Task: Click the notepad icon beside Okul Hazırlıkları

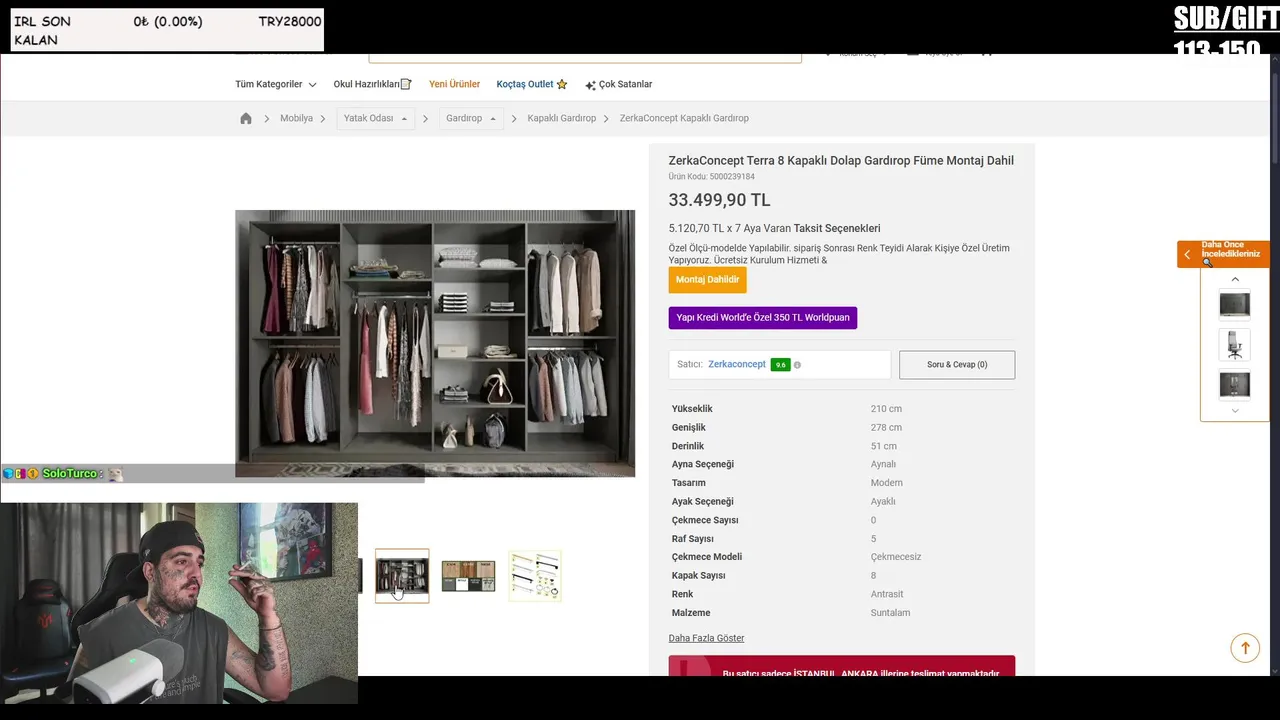Action: (406, 84)
